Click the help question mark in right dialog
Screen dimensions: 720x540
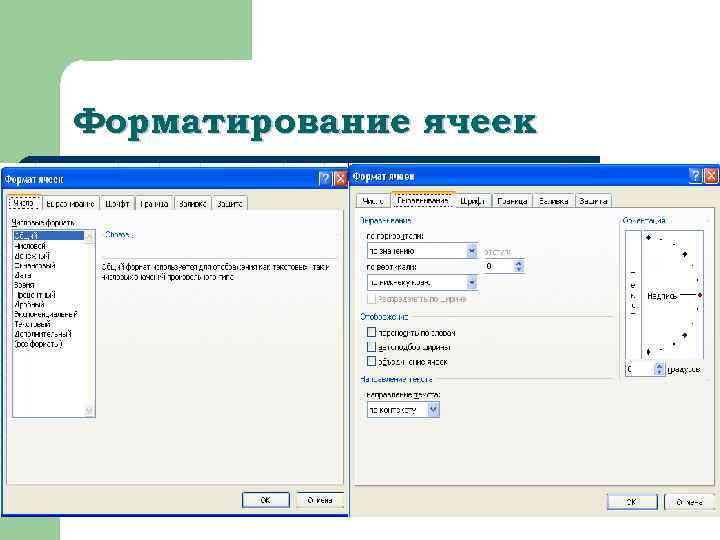tap(695, 175)
